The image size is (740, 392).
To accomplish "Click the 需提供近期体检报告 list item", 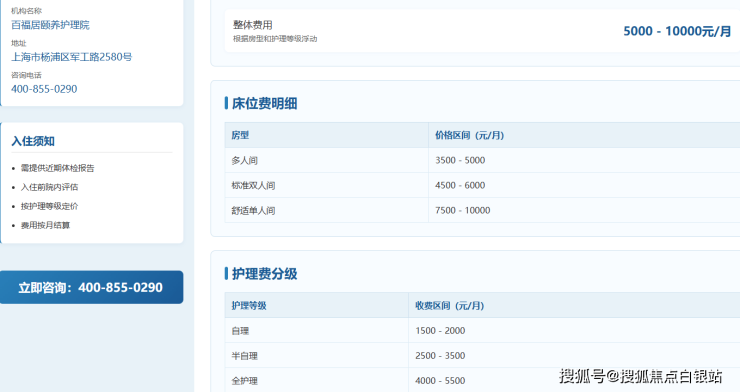I will pyautogui.click(x=58, y=168).
